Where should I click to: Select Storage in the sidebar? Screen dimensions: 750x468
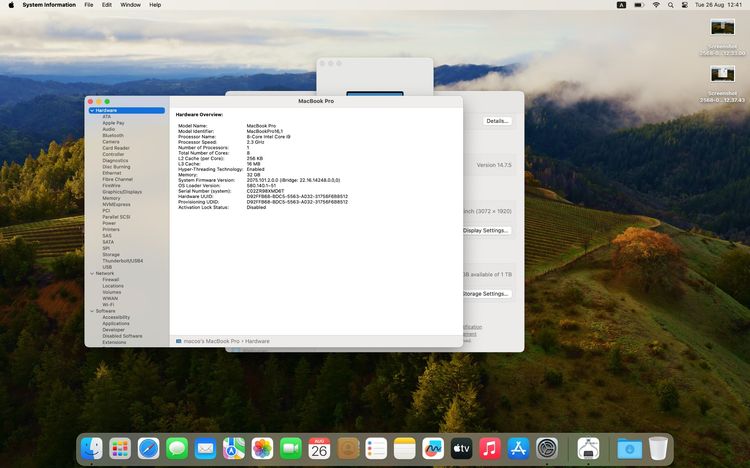[x=111, y=255]
